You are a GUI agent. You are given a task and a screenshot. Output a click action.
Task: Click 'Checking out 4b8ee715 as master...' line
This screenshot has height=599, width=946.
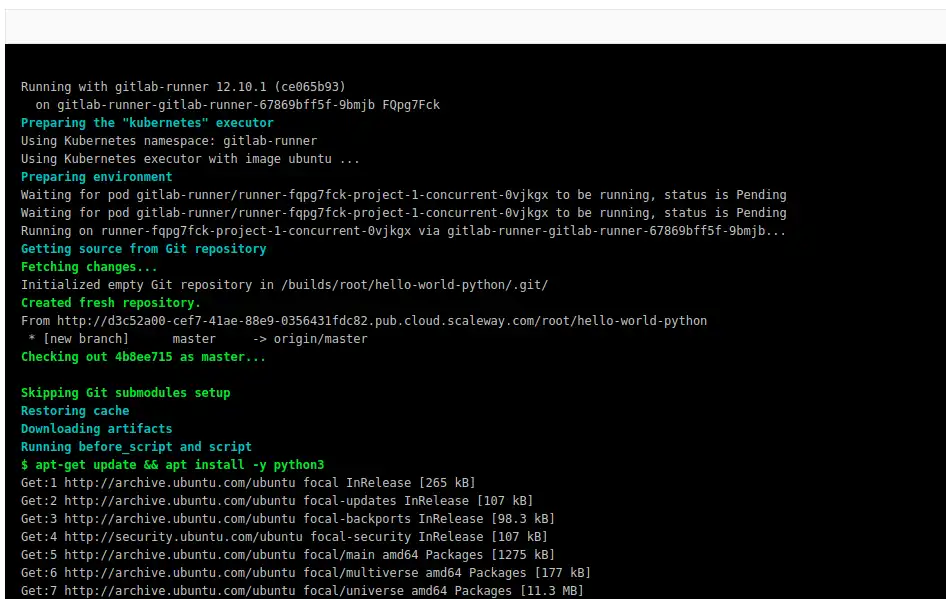[x=143, y=357]
